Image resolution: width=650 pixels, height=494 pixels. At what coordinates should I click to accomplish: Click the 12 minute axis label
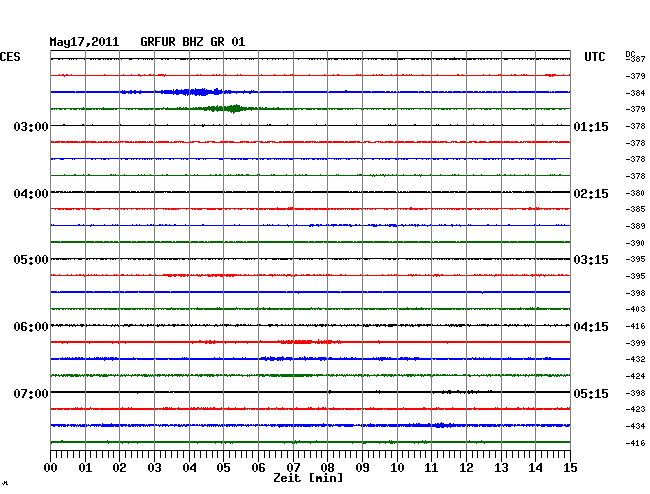coord(466,468)
